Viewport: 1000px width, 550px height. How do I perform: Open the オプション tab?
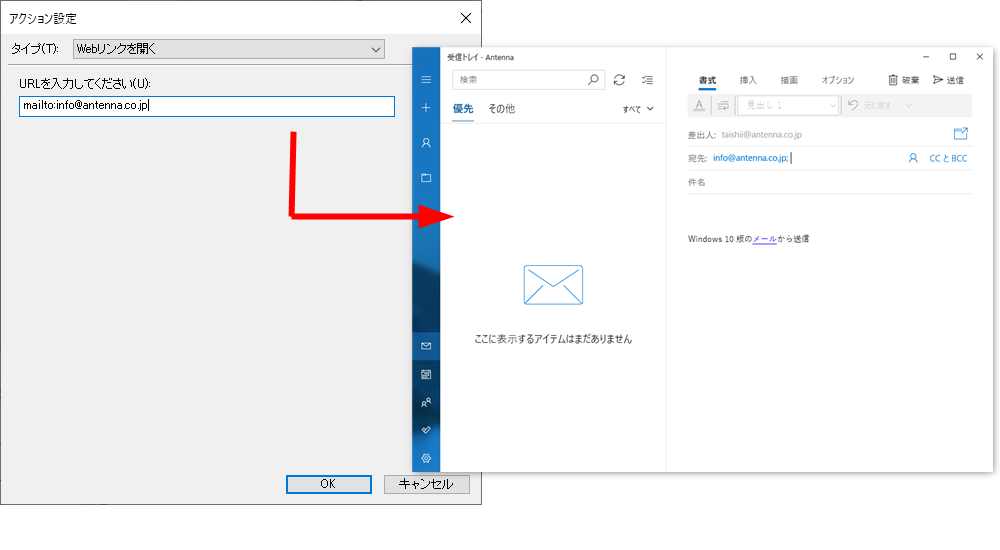pyautogui.click(x=838, y=80)
